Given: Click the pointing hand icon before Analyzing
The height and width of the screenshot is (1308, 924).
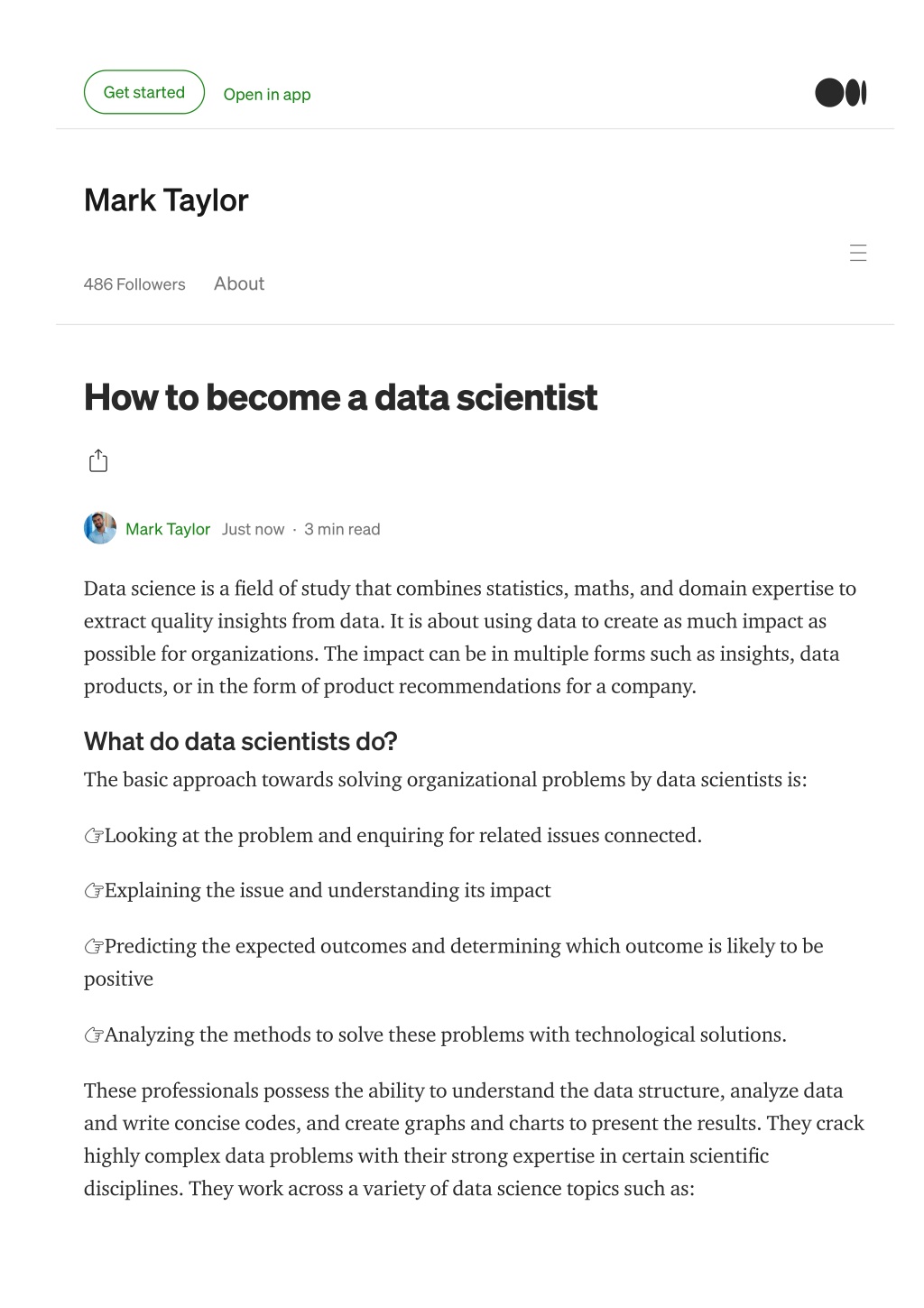Looking at the screenshot, I should pyautogui.click(x=94, y=1035).
